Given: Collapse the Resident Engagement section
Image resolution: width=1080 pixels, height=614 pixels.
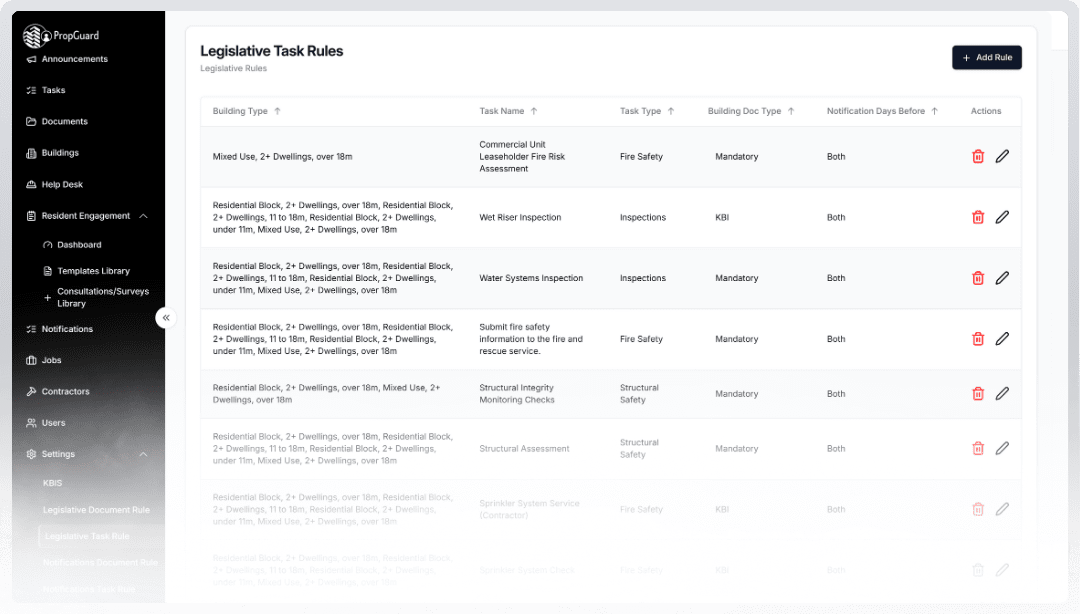Looking at the screenshot, I should point(143,216).
